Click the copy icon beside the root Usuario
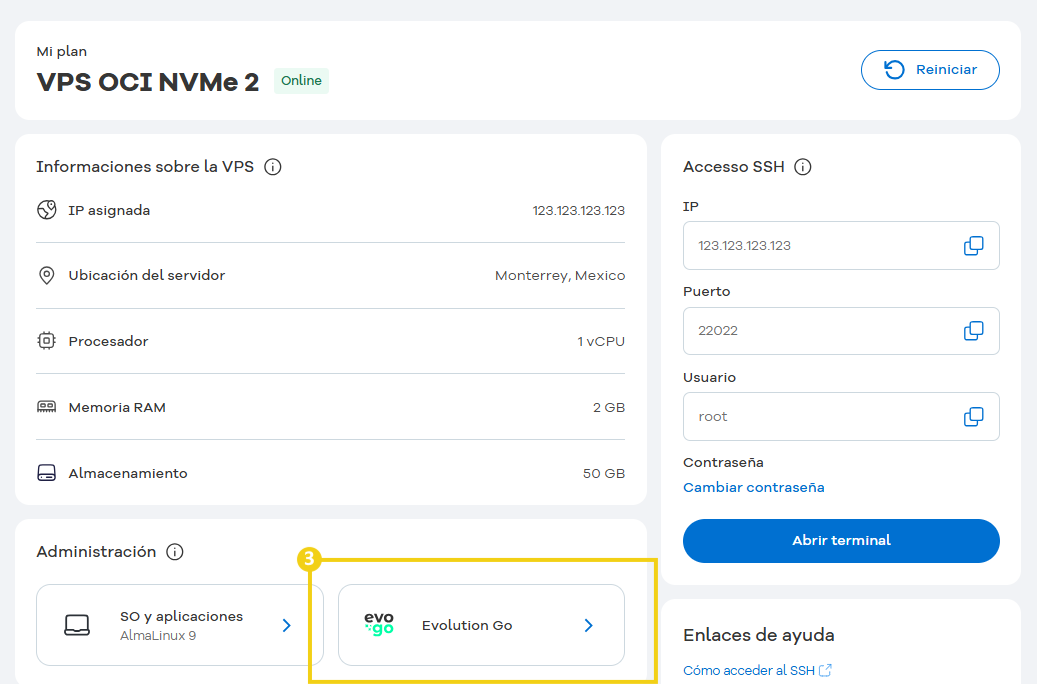 tap(972, 416)
